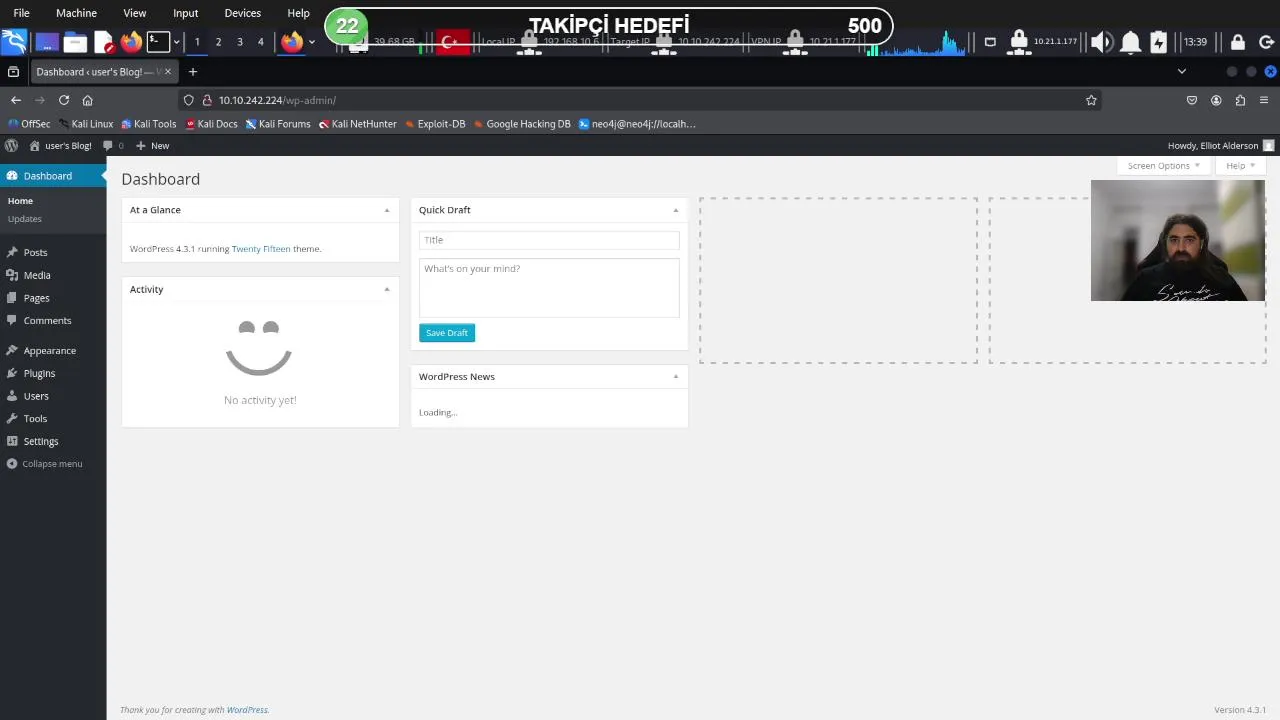This screenshot has width=1280, height=720.
Task: Close the Dashboard browser tab
Action: 167,72
